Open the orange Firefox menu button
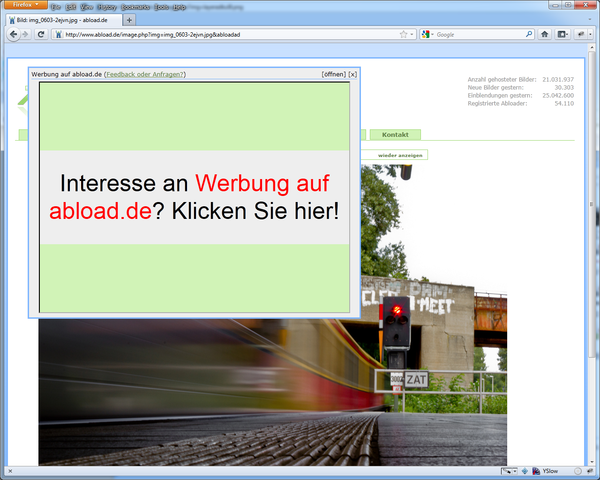 pyautogui.click(x=23, y=5)
